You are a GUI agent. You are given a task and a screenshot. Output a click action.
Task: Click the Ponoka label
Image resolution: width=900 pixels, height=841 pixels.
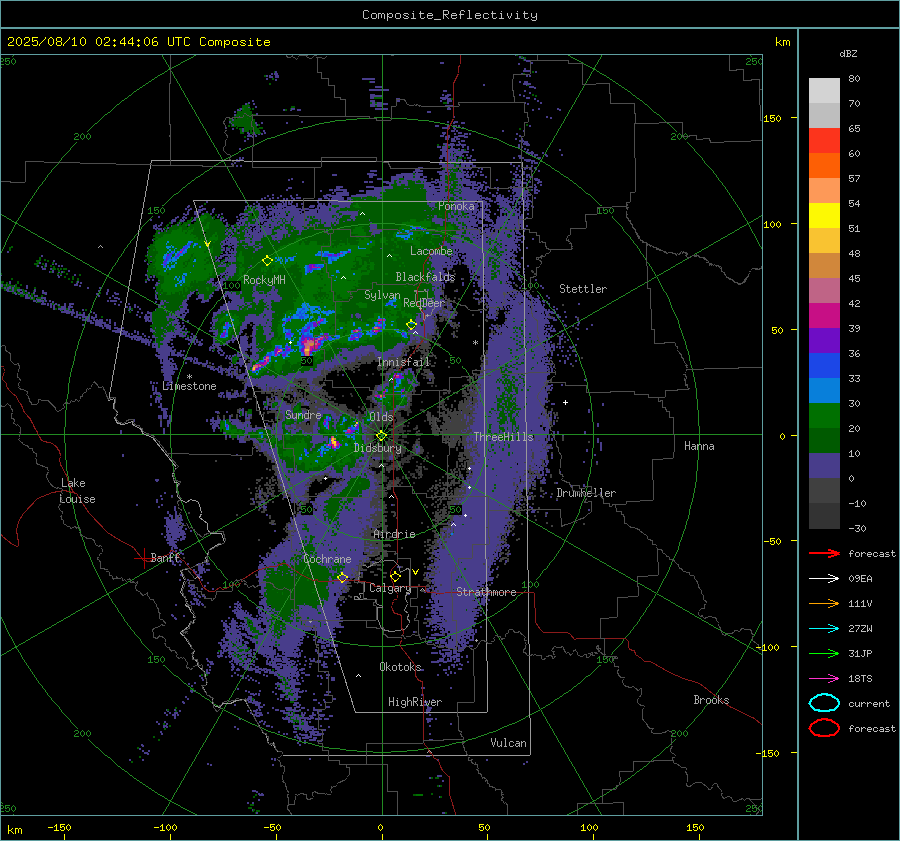tap(456, 206)
